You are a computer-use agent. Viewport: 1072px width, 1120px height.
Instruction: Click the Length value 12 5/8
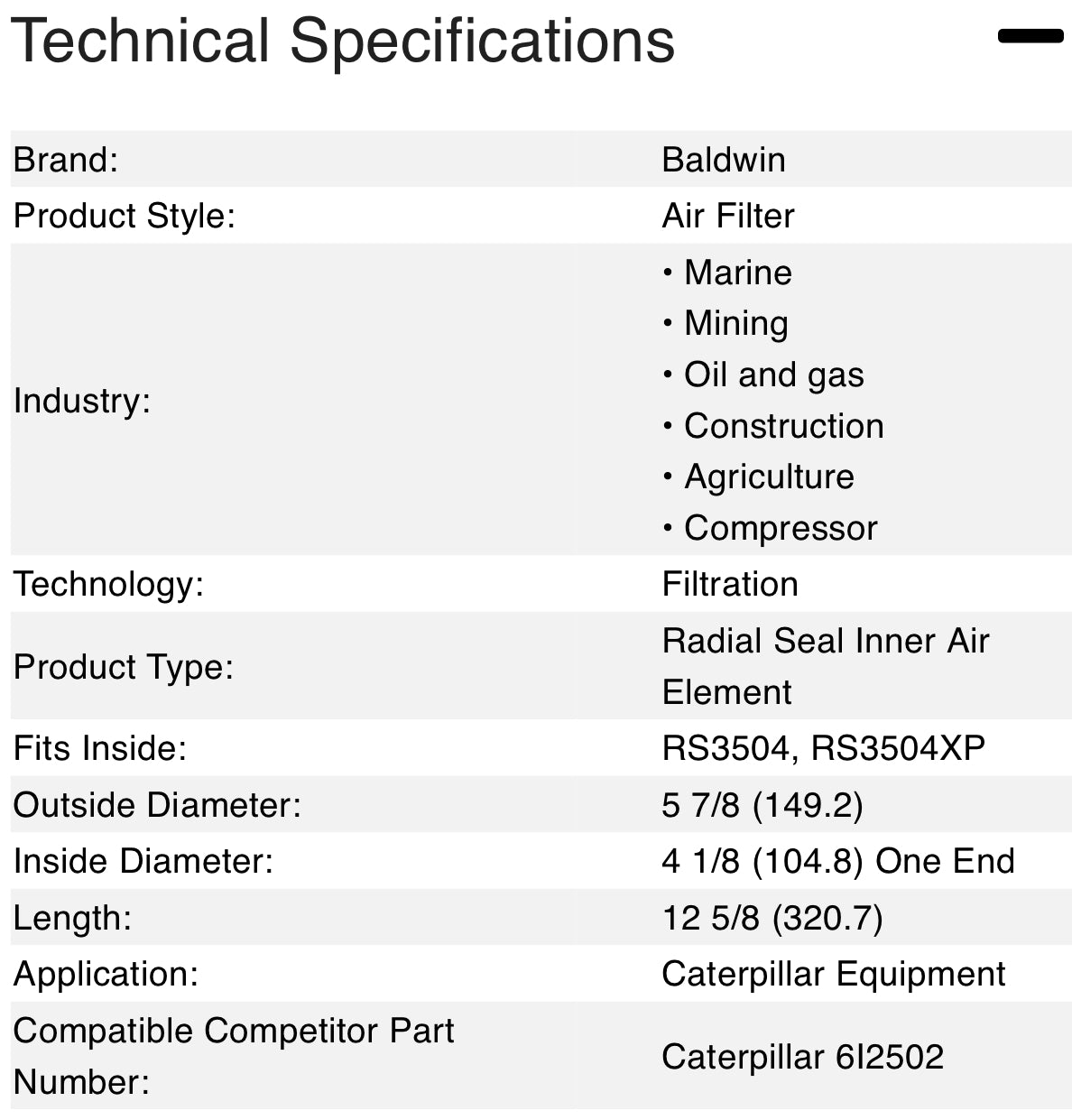point(772,918)
